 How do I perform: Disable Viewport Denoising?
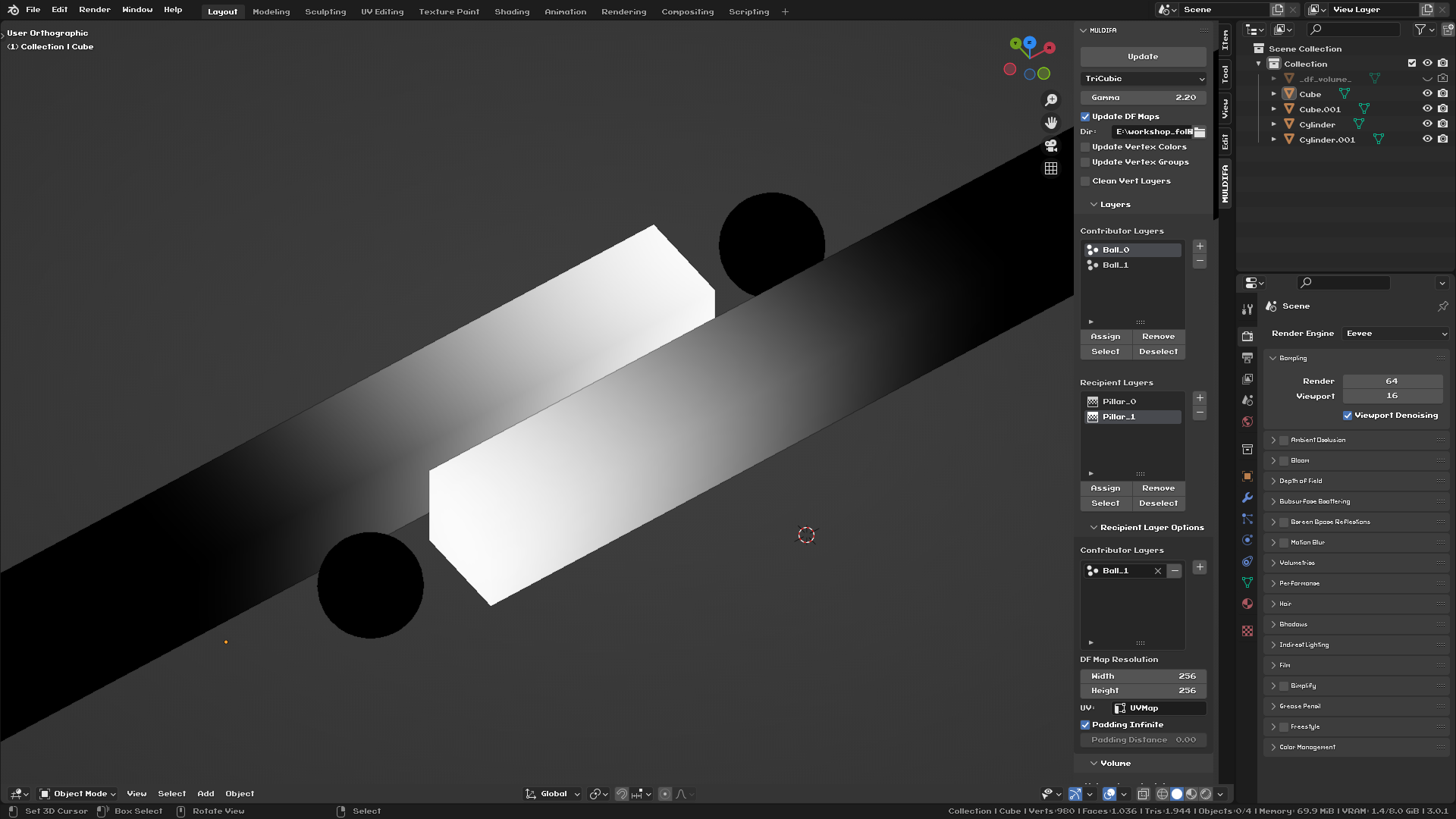(x=1348, y=415)
